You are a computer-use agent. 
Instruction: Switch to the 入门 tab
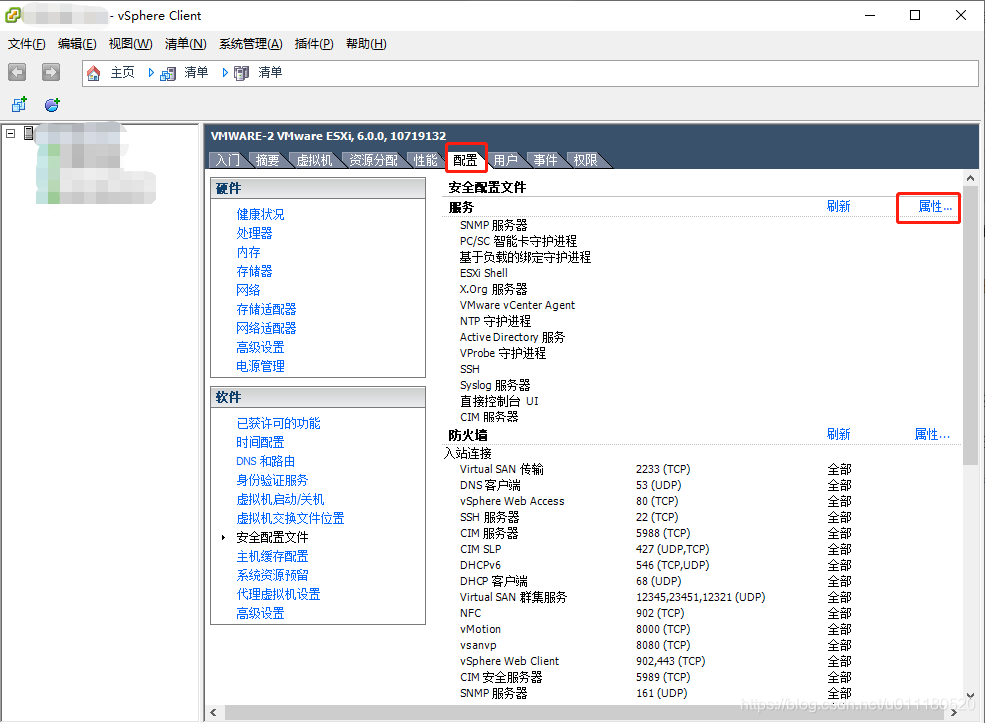pyautogui.click(x=227, y=160)
